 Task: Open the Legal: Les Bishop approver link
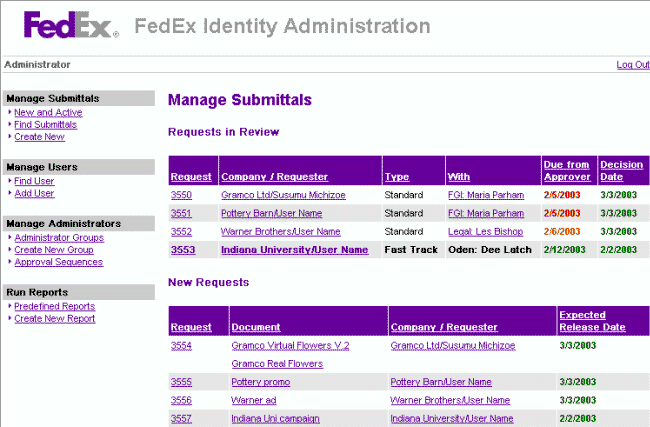[x=485, y=231]
